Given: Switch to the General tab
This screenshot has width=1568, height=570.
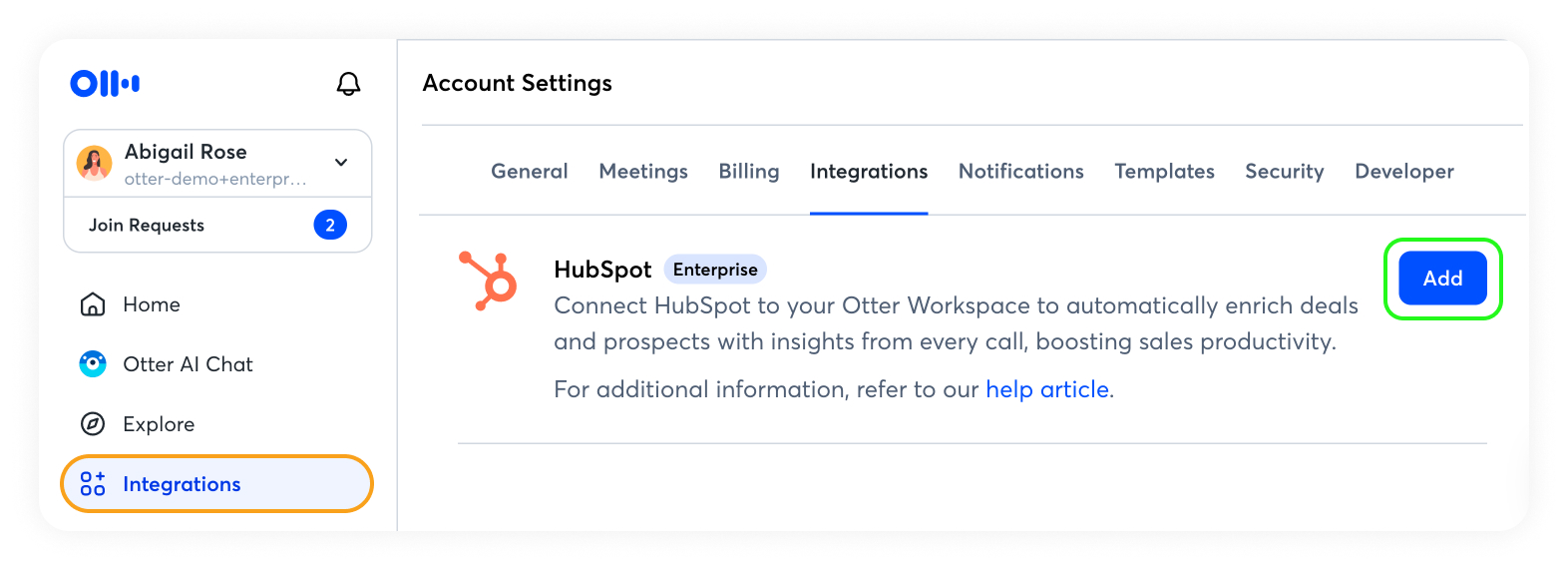Looking at the screenshot, I should (x=529, y=172).
